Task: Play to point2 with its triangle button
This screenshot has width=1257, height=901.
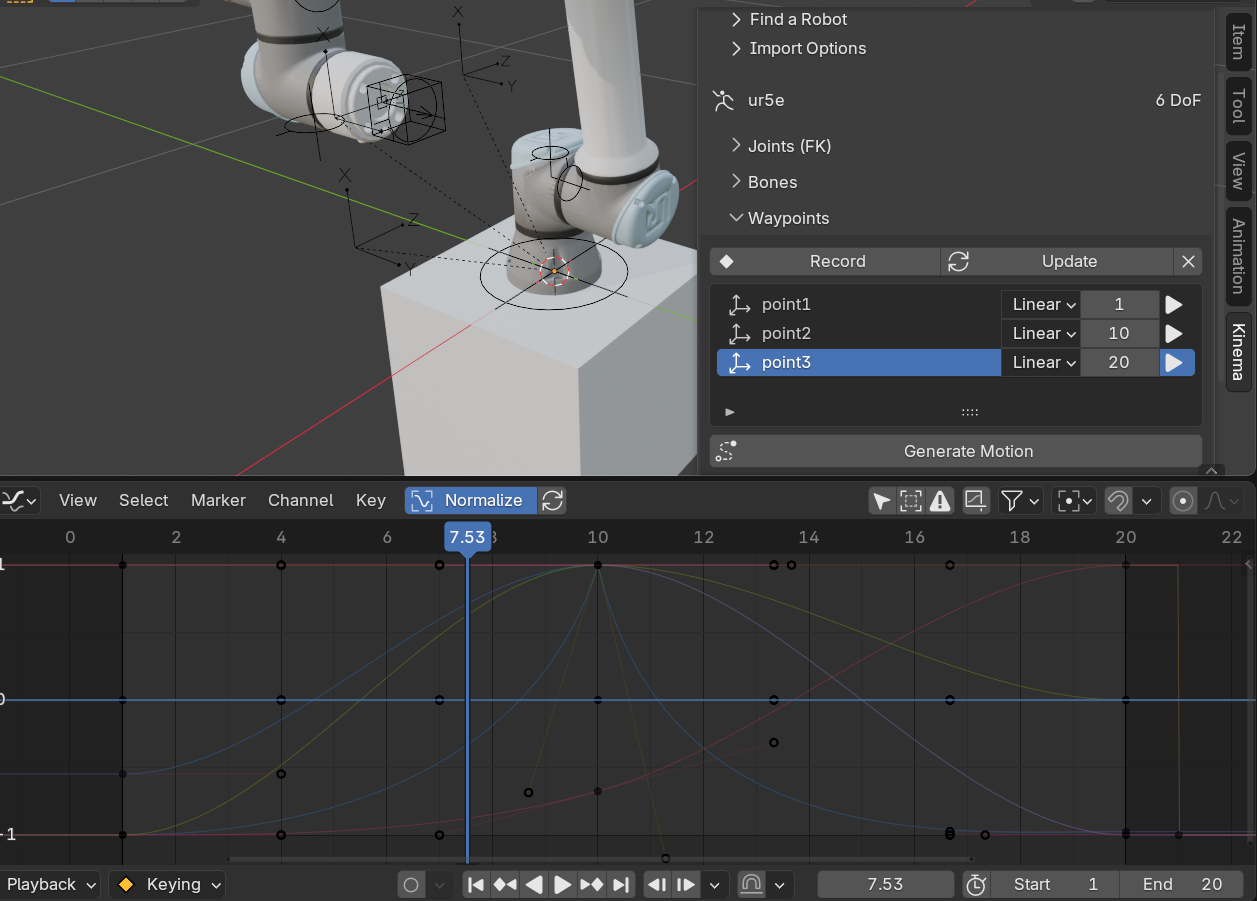Action: pyautogui.click(x=1174, y=333)
